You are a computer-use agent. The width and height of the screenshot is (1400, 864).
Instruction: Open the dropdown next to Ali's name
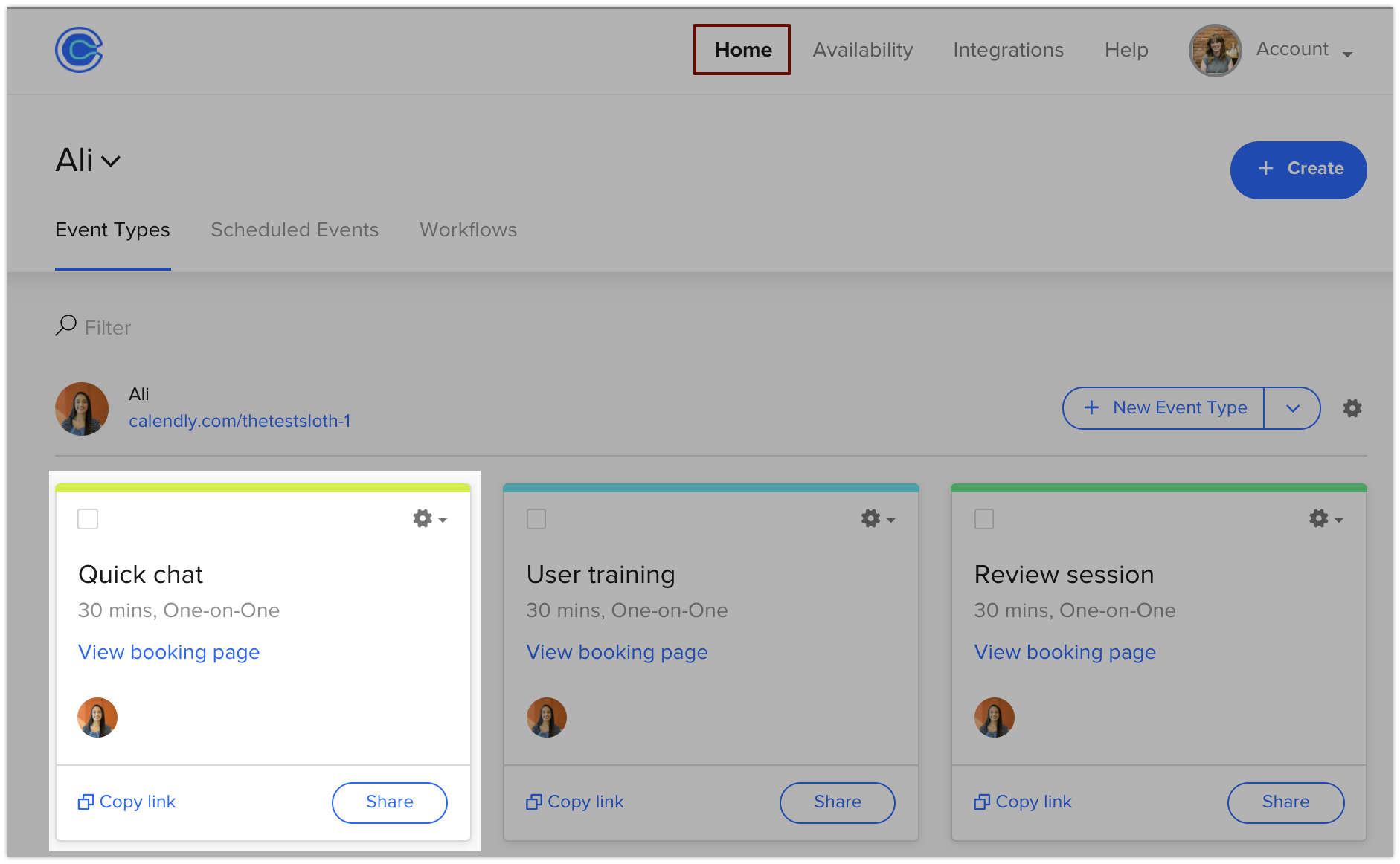coord(112,161)
